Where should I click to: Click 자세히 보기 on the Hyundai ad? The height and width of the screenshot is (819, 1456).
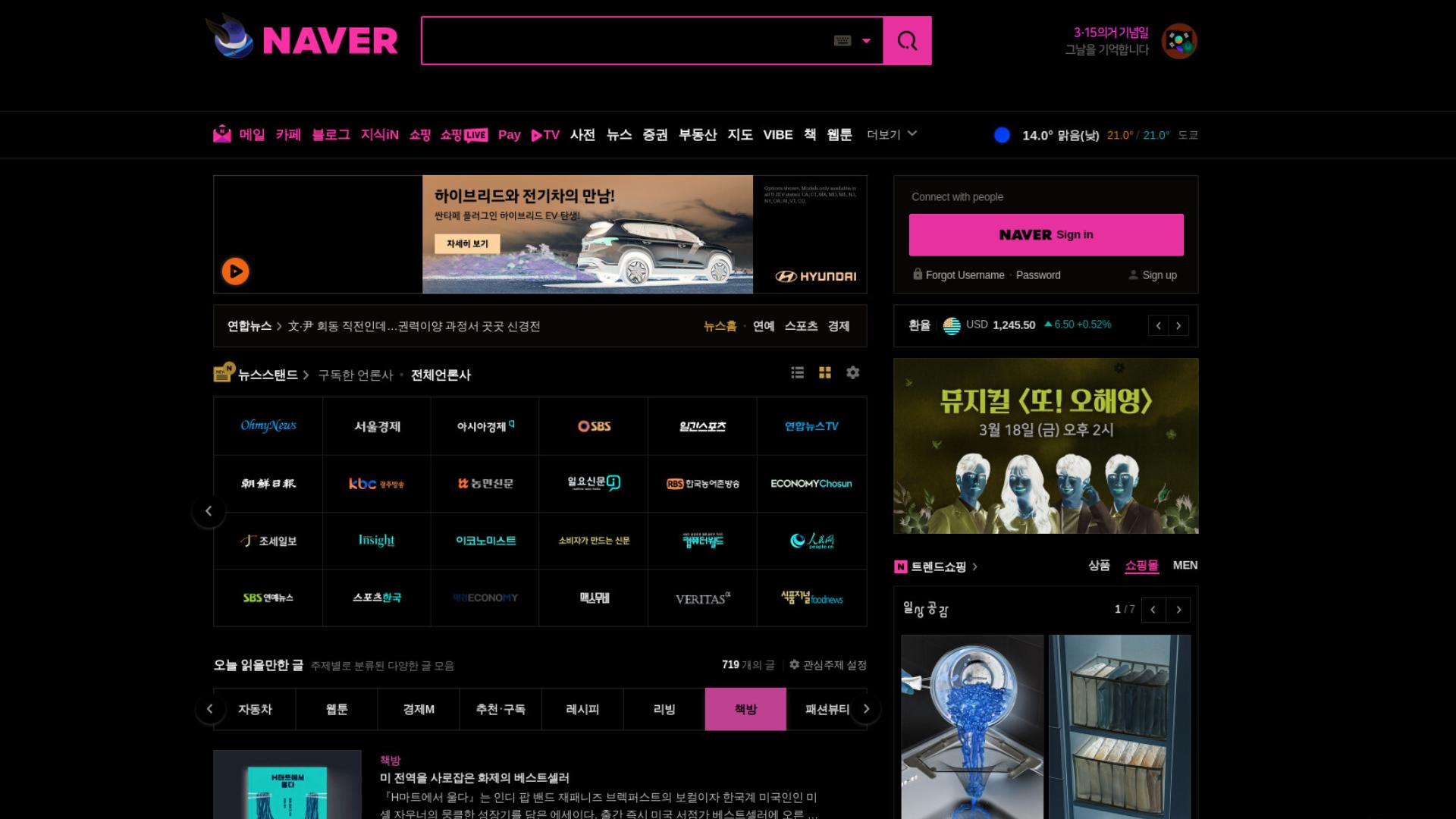(467, 243)
